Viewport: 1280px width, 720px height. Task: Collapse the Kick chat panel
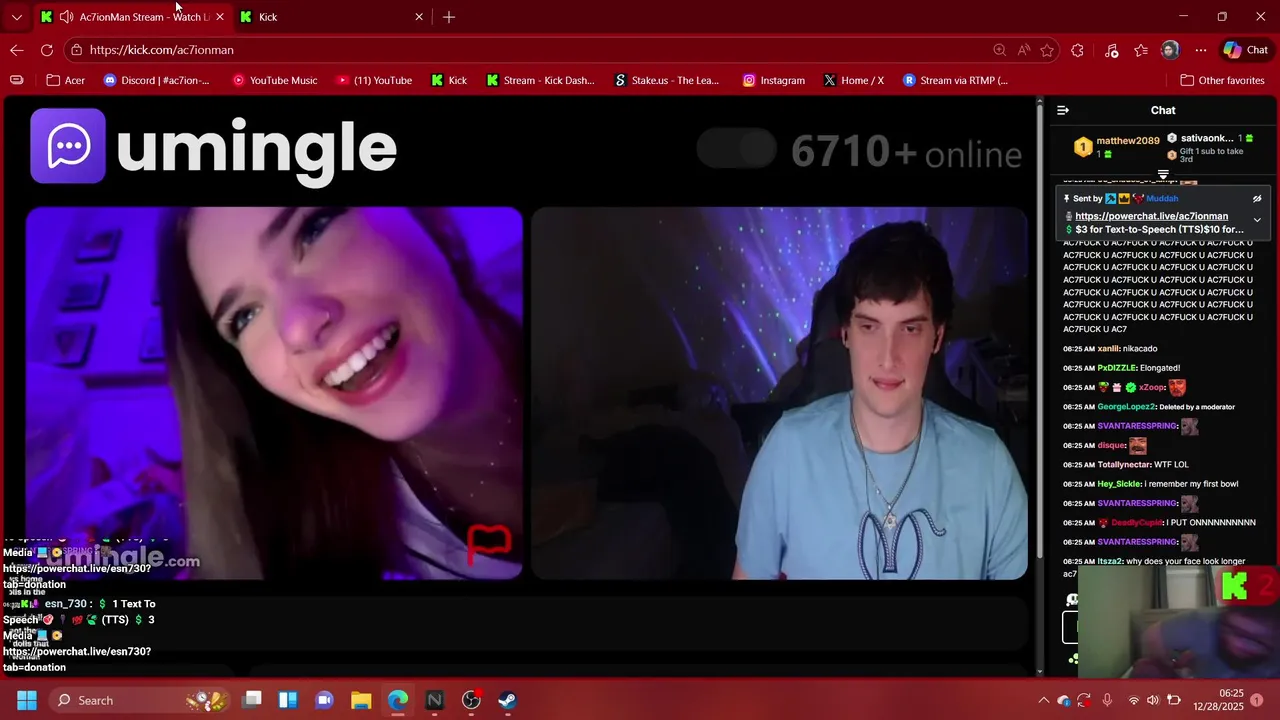(1063, 110)
